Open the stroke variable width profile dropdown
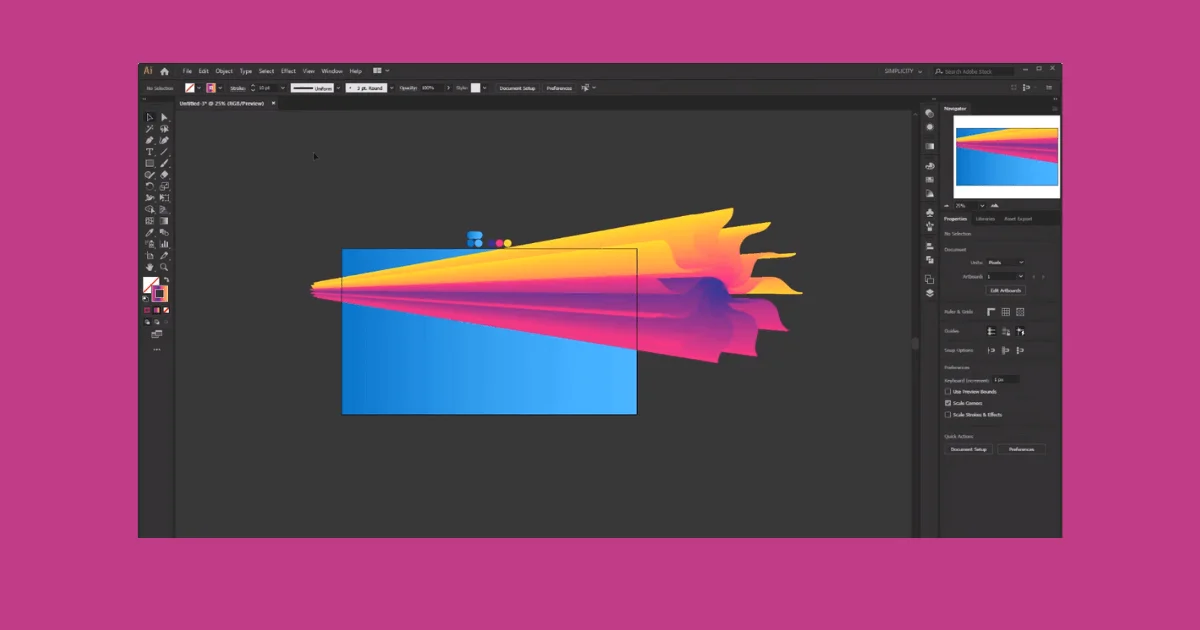Image resolution: width=1200 pixels, height=630 pixels. (x=338, y=88)
